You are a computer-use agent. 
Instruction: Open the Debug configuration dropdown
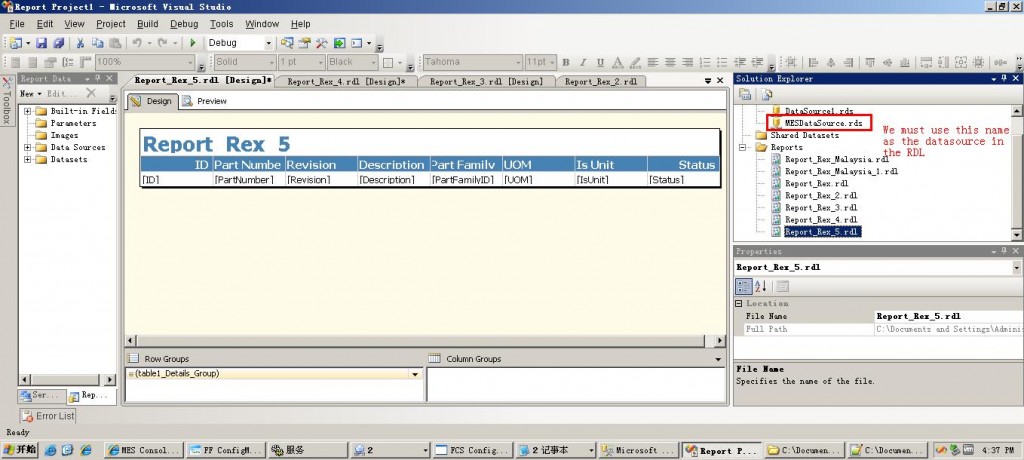pyautogui.click(x=268, y=43)
